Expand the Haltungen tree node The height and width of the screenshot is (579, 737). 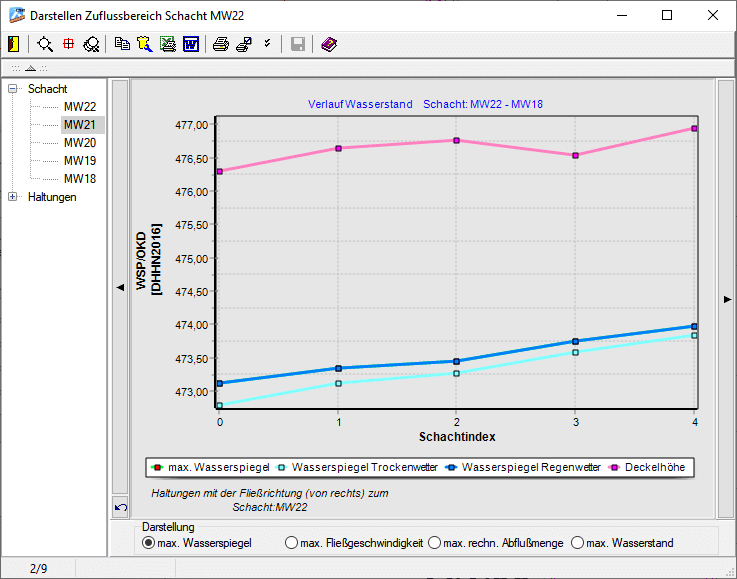click(x=13, y=197)
